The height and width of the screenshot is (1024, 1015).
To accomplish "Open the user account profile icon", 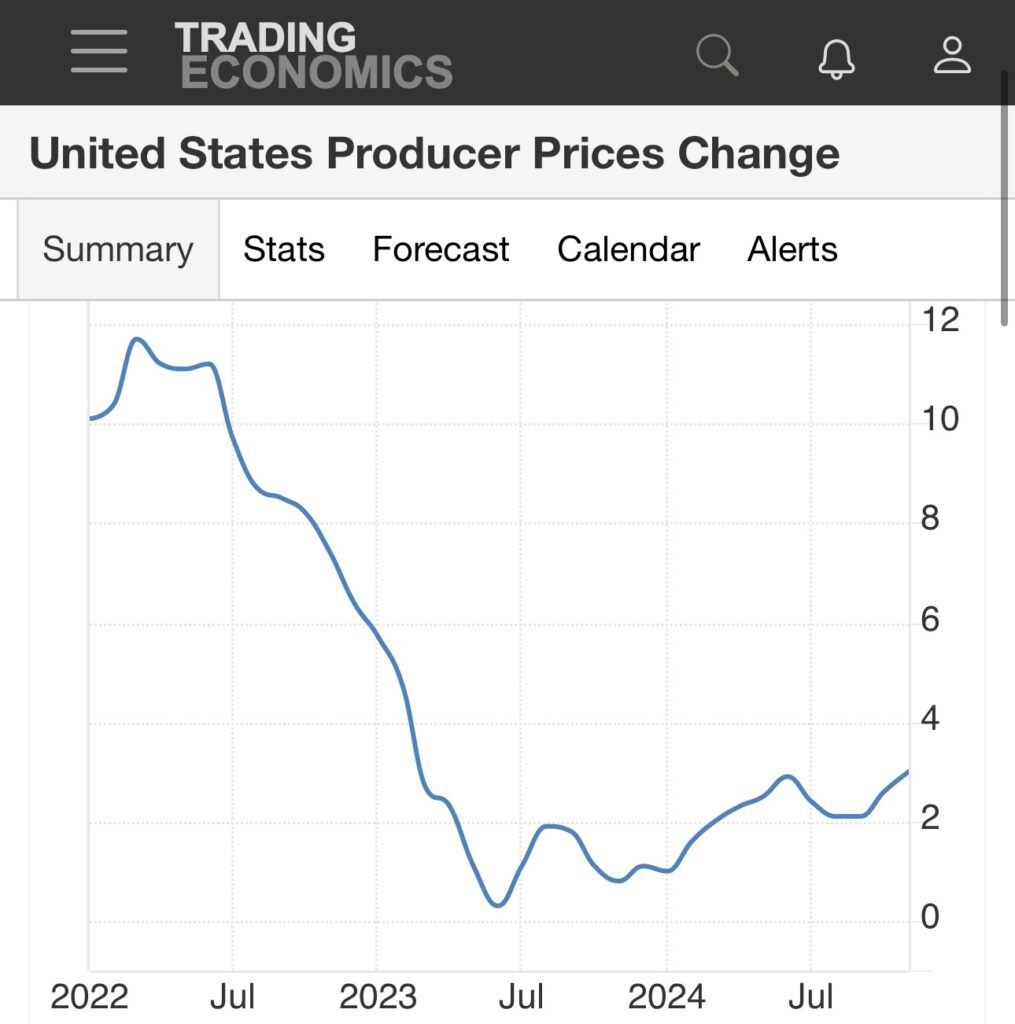I will click(x=952, y=55).
